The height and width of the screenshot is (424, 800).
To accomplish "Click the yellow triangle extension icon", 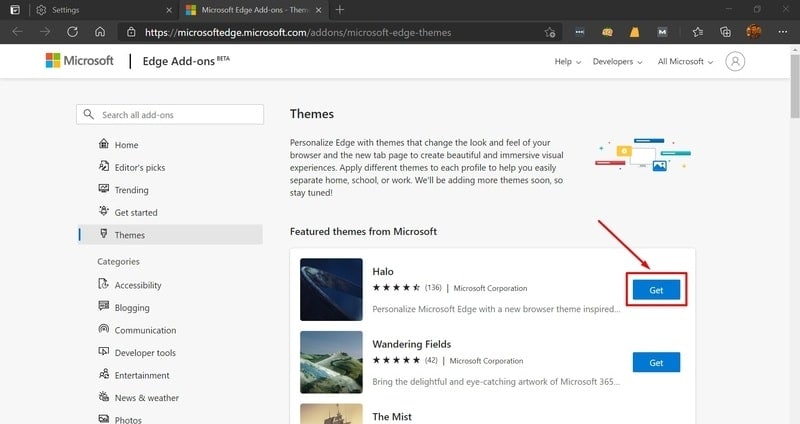I will pos(634,32).
